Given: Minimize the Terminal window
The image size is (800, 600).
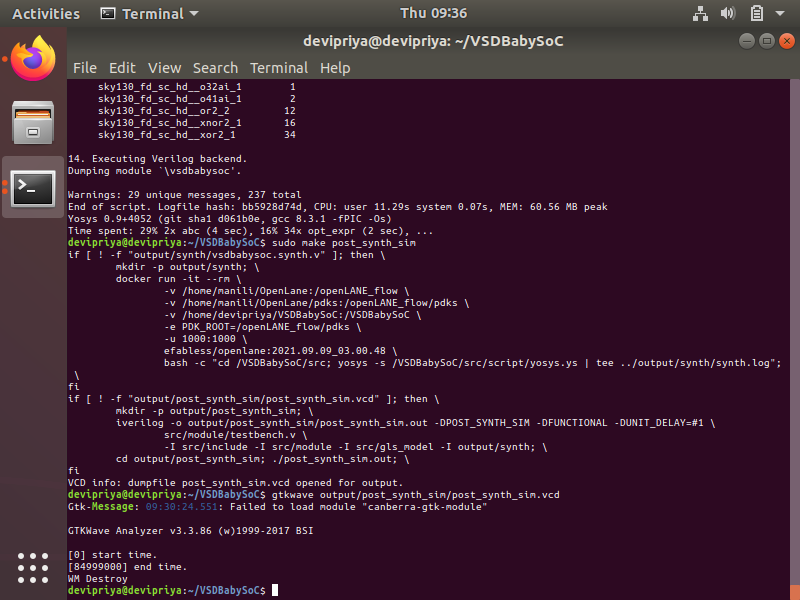Looking at the screenshot, I should click(x=745, y=40).
